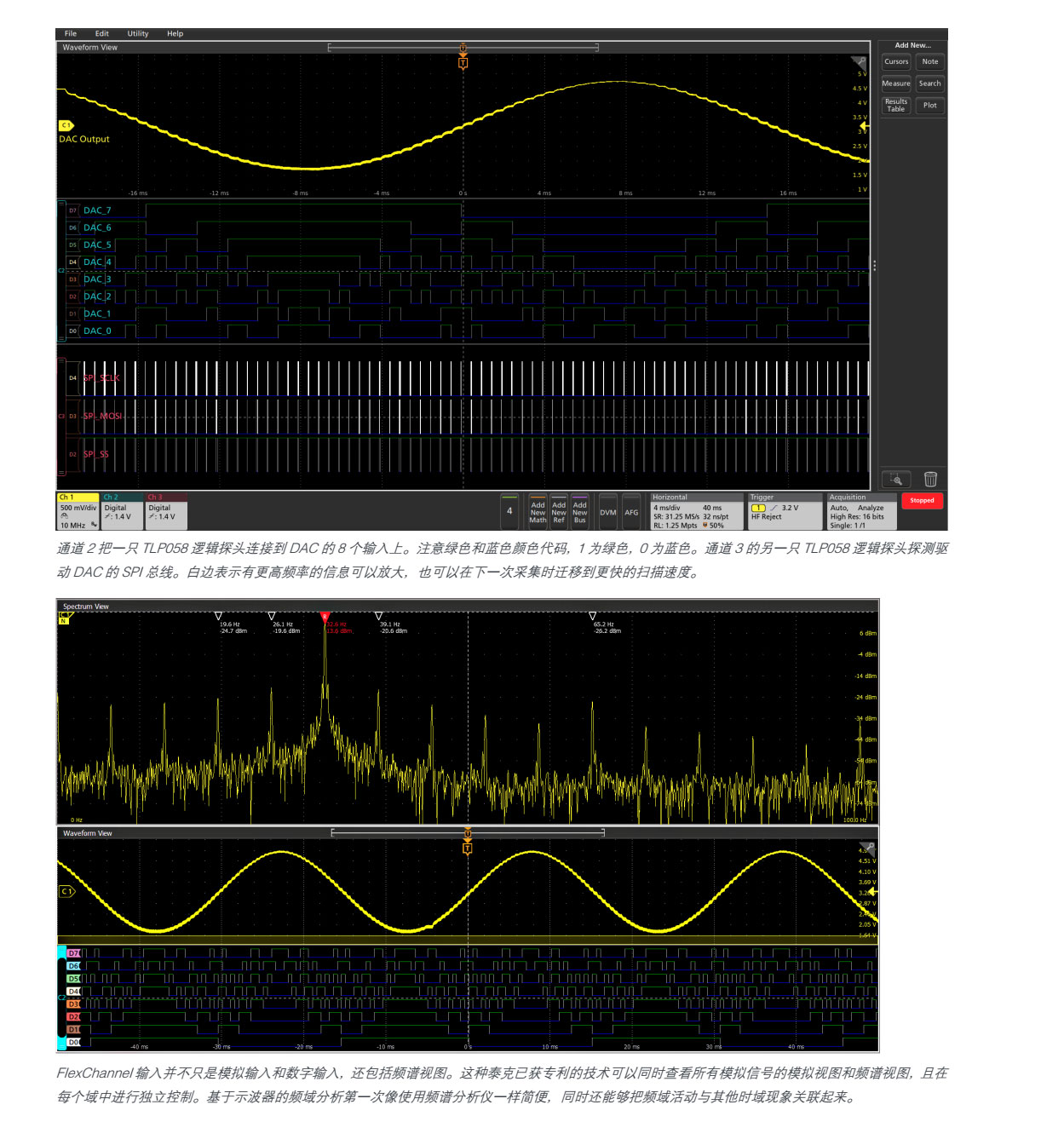Click the red reference marker in Spectrum View
1064x1139 pixels.
pos(325,616)
